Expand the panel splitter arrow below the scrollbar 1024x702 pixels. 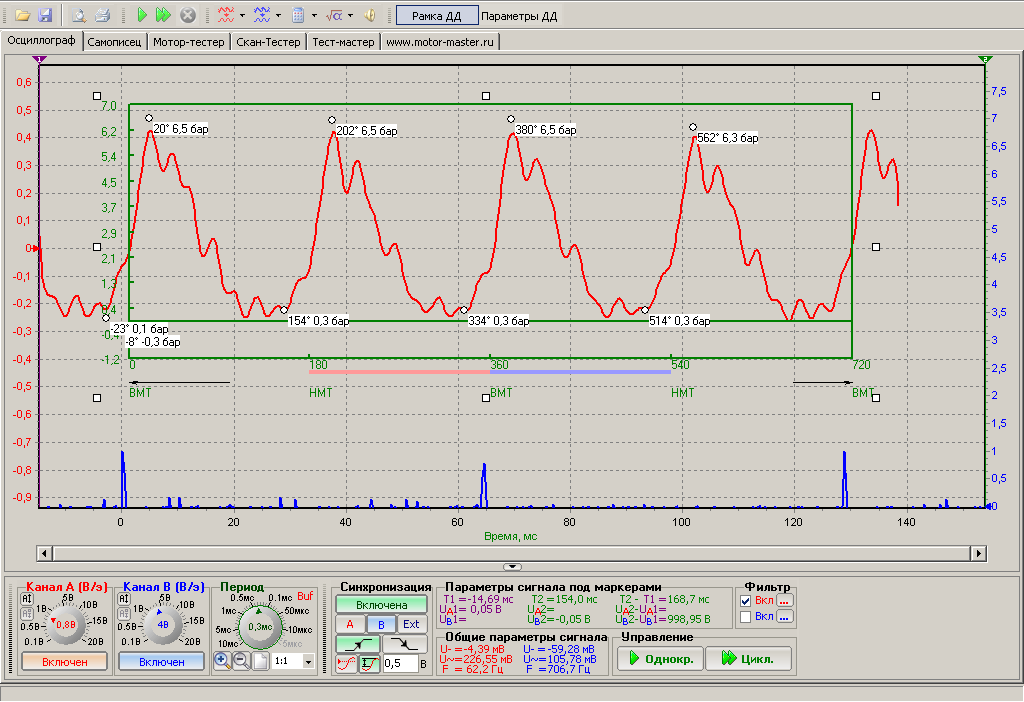pyautogui.click(x=512, y=566)
